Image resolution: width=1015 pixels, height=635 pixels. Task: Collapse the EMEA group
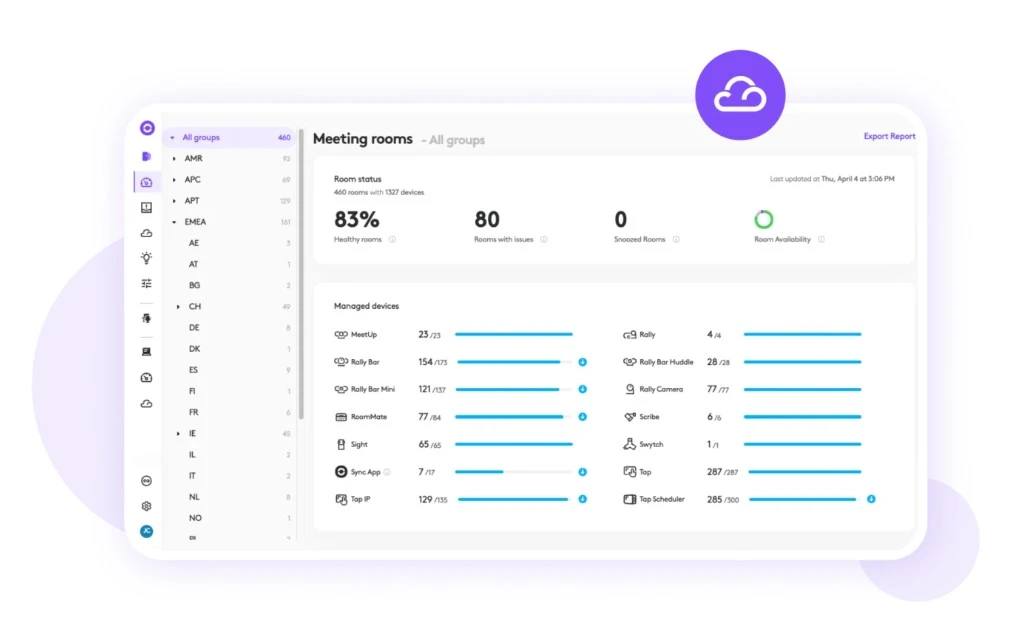(x=174, y=222)
